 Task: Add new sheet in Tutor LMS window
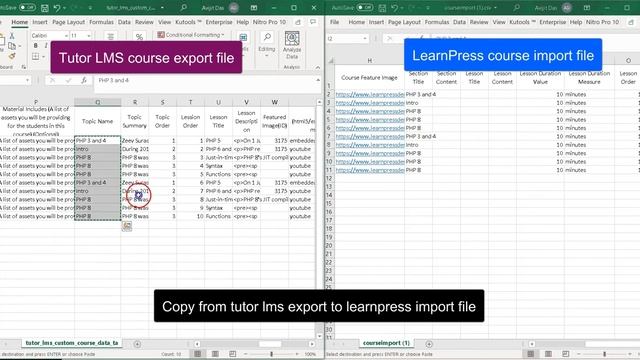click(137, 344)
